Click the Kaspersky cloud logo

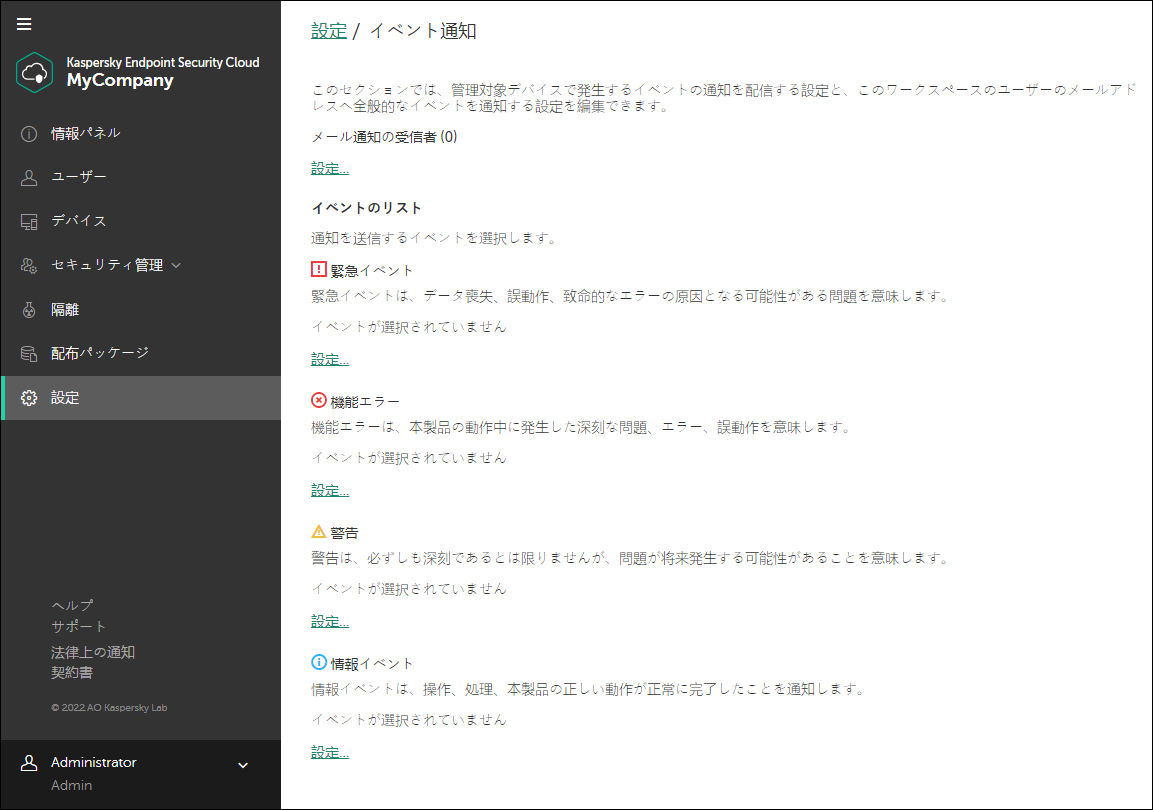[x=34, y=72]
